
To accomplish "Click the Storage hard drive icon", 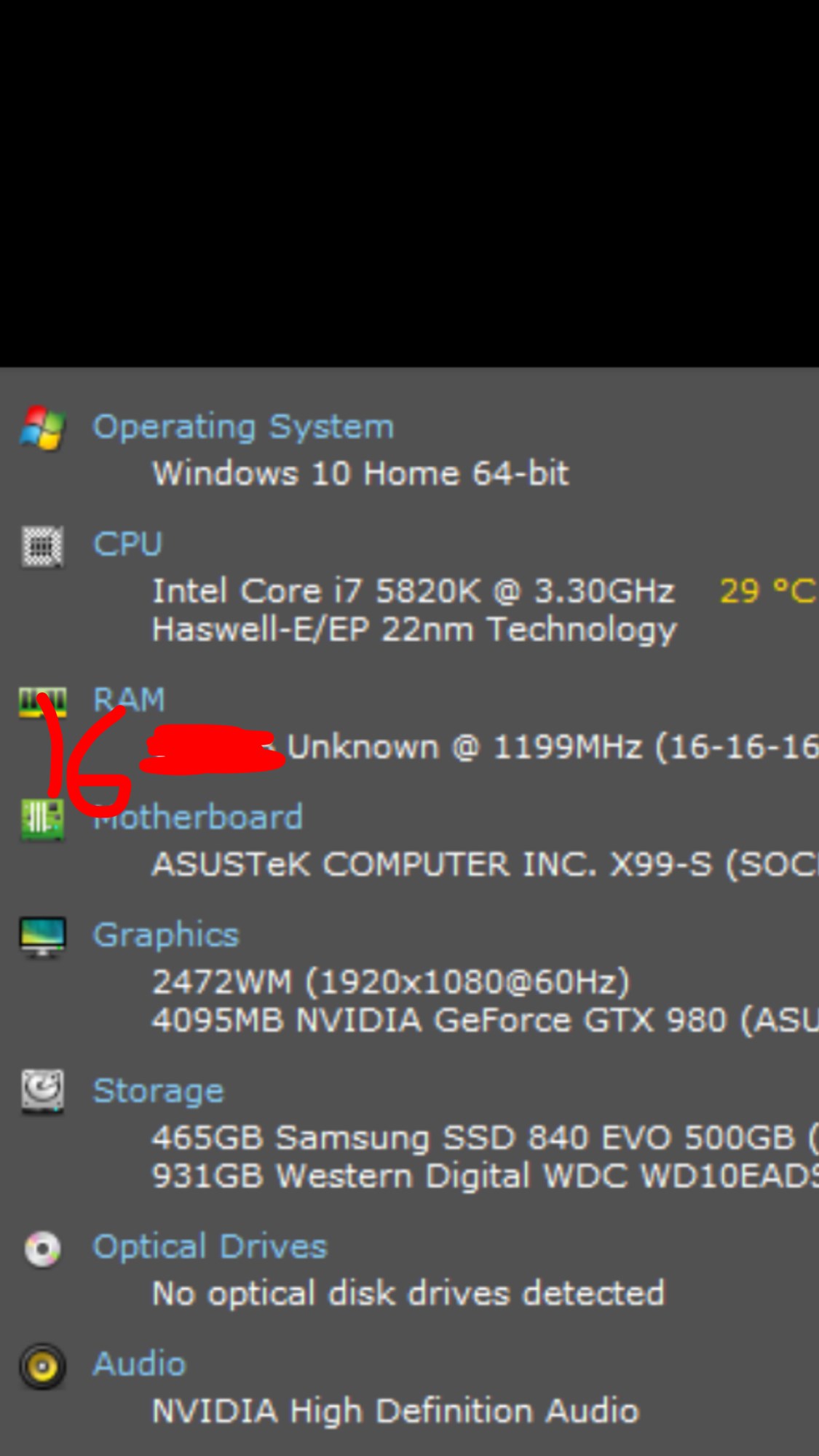I will [x=42, y=1091].
